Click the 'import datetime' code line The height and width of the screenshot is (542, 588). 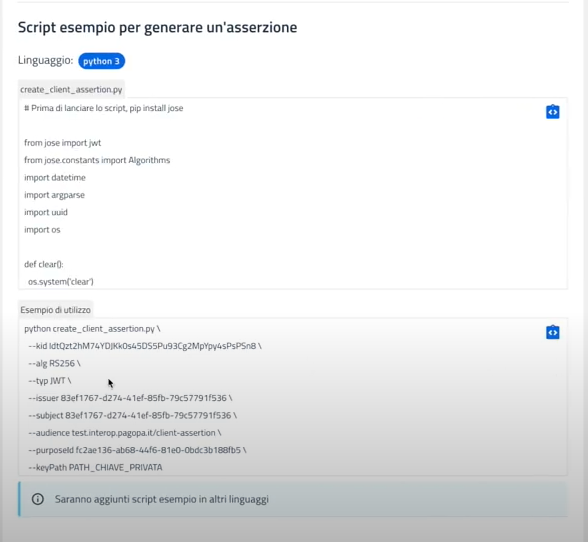point(55,177)
